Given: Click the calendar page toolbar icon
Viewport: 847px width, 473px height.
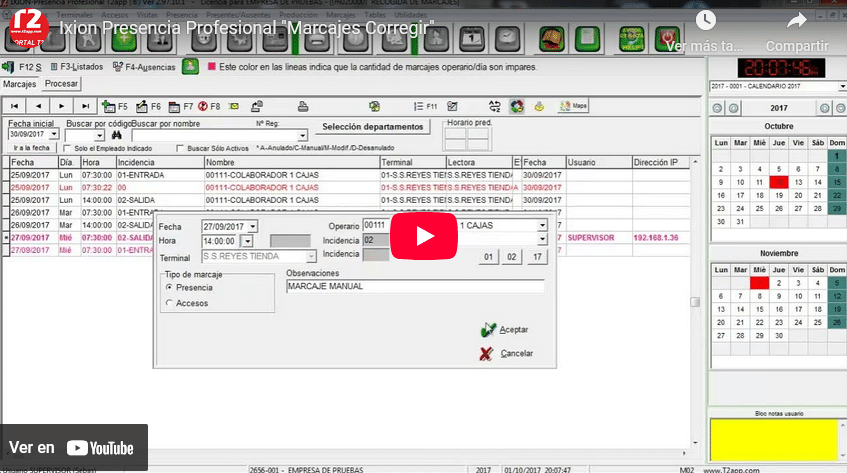Looking at the screenshot, I should 472,38.
